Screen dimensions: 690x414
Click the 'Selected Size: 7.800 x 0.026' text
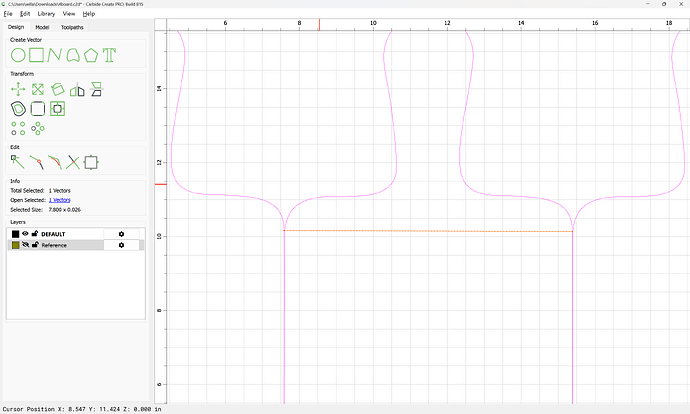(x=45, y=210)
